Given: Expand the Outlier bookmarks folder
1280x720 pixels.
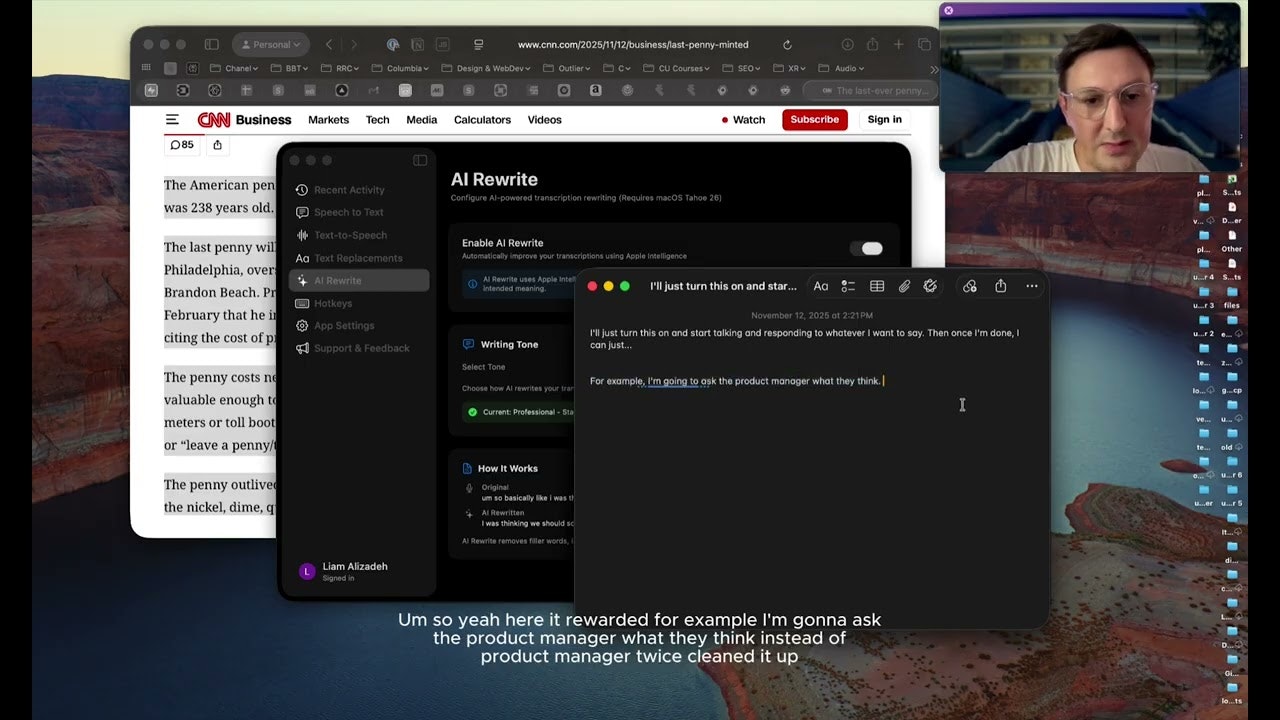Looking at the screenshot, I should (x=569, y=68).
